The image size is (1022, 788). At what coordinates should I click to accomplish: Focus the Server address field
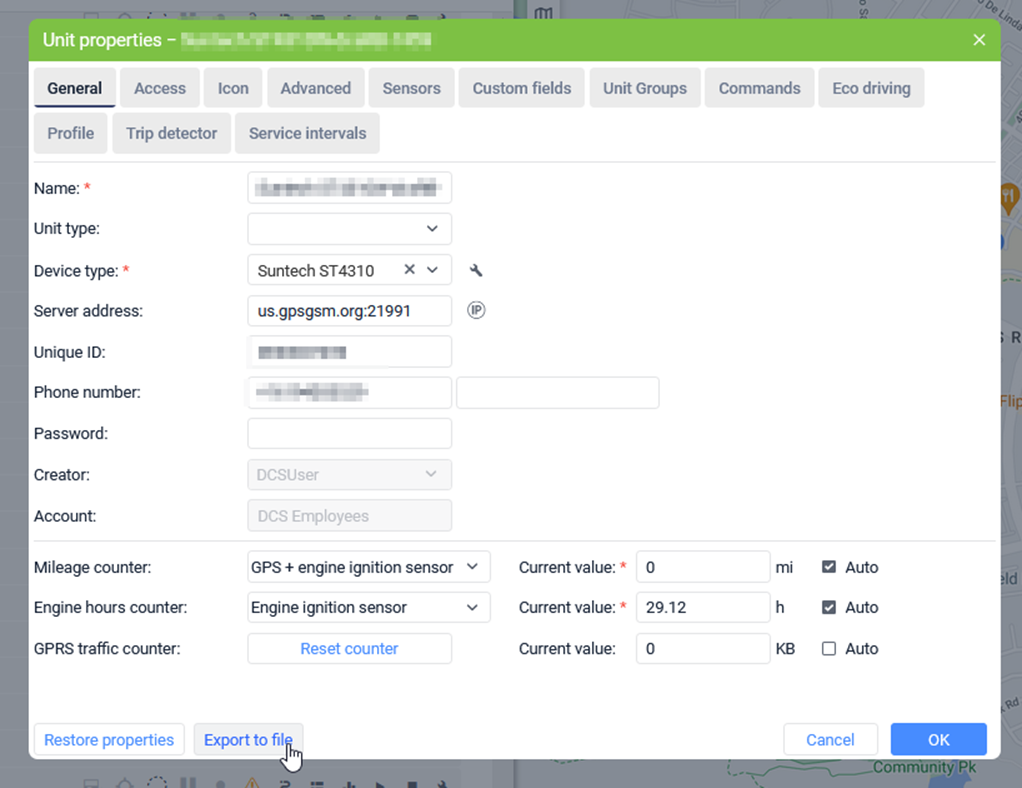pos(349,311)
